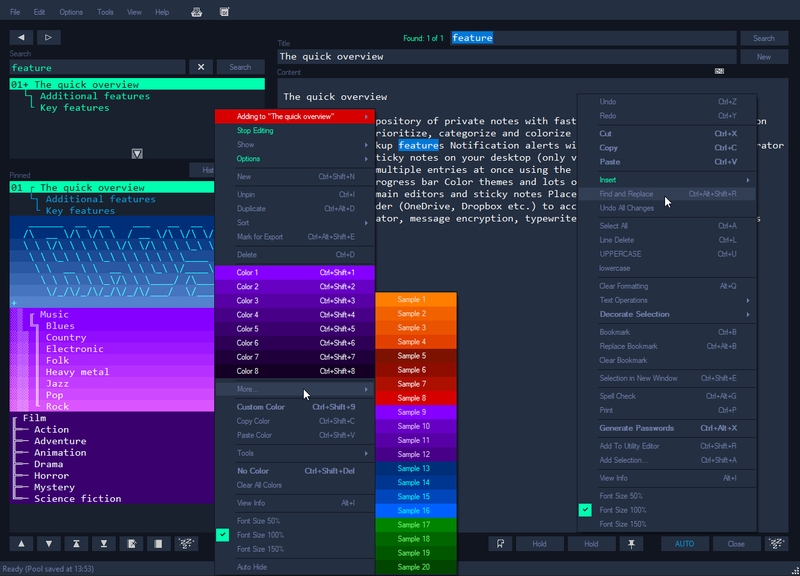800x576 pixels.
Task: Click the find field showing highlighted feature
Action: tap(593, 38)
